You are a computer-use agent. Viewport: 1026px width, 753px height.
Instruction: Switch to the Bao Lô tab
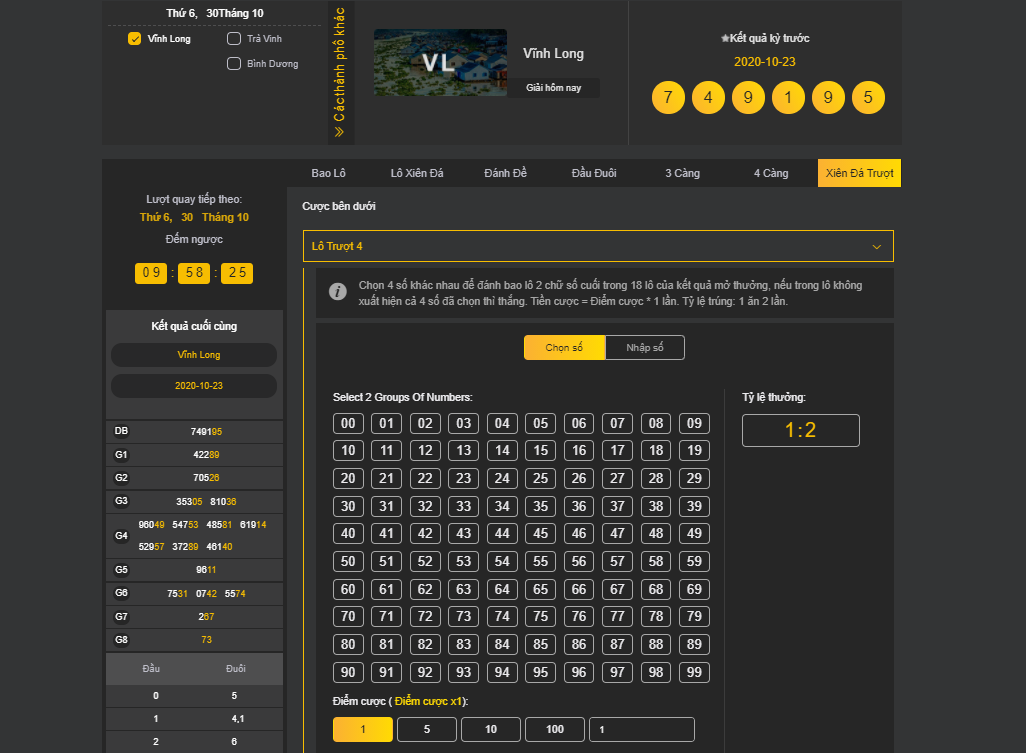pyautogui.click(x=328, y=173)
